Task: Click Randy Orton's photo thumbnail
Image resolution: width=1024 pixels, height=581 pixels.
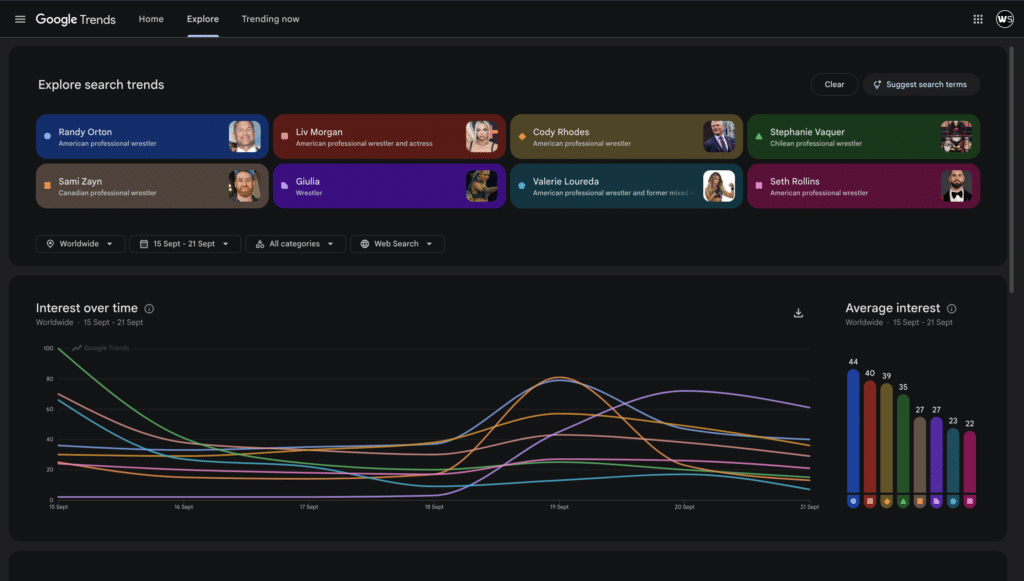Action: tap(245, 136)
